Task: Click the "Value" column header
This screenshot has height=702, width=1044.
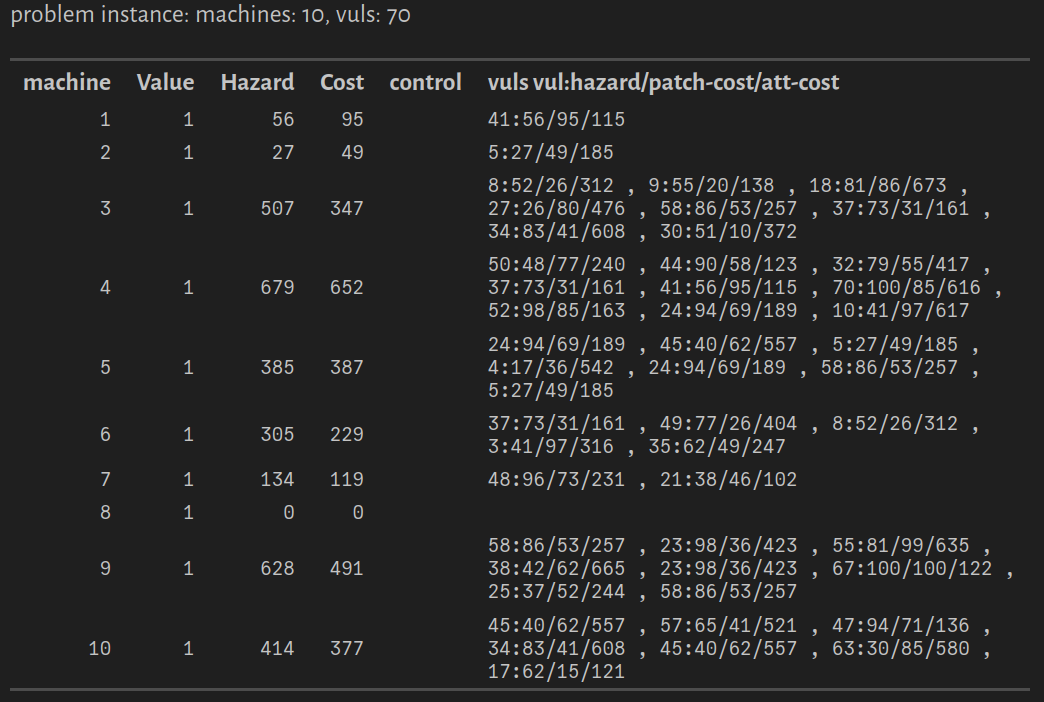Action: coord(165,83)
